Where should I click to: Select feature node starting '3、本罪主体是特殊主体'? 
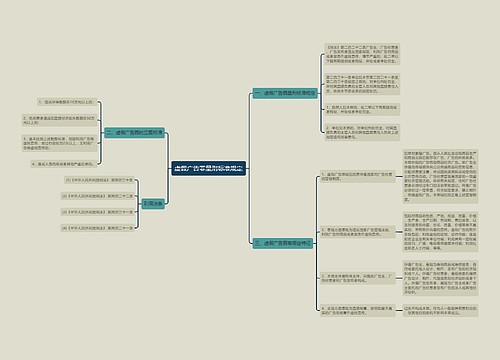click(x=357, y=278)
